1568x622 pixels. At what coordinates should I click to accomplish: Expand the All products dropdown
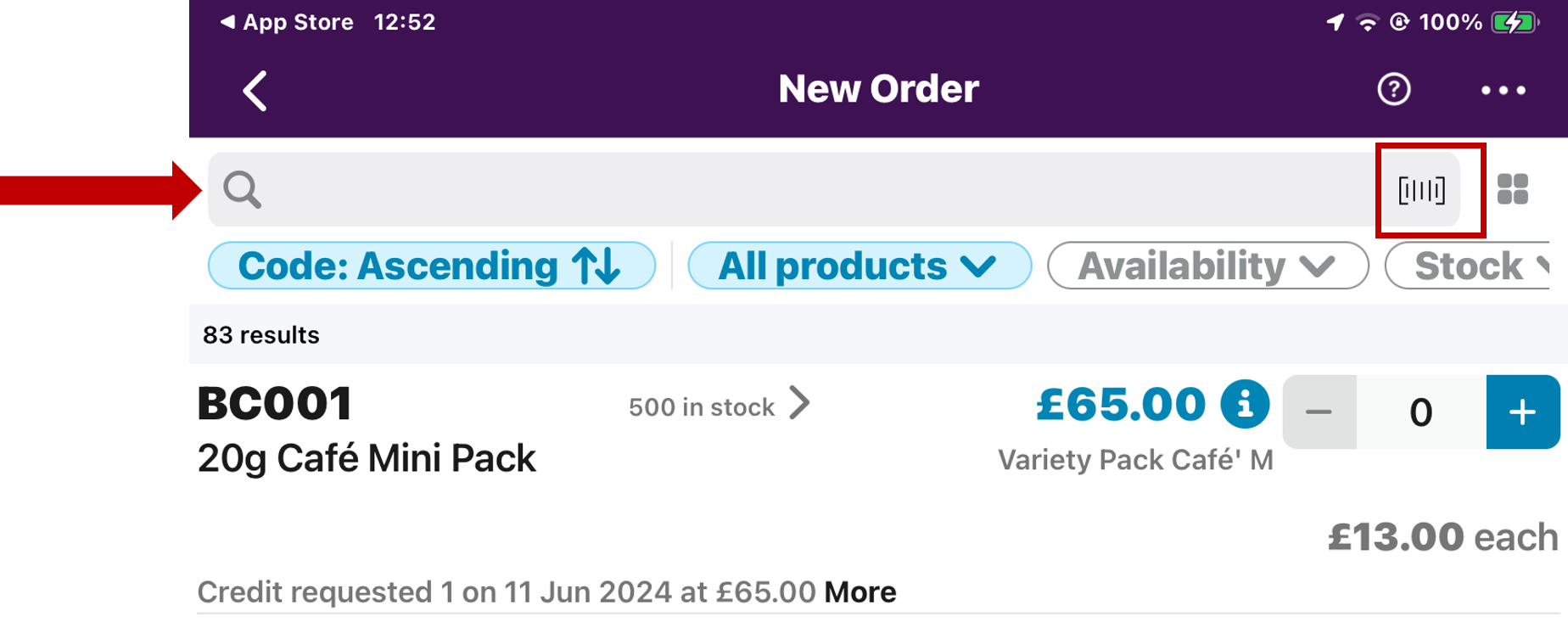859,266
